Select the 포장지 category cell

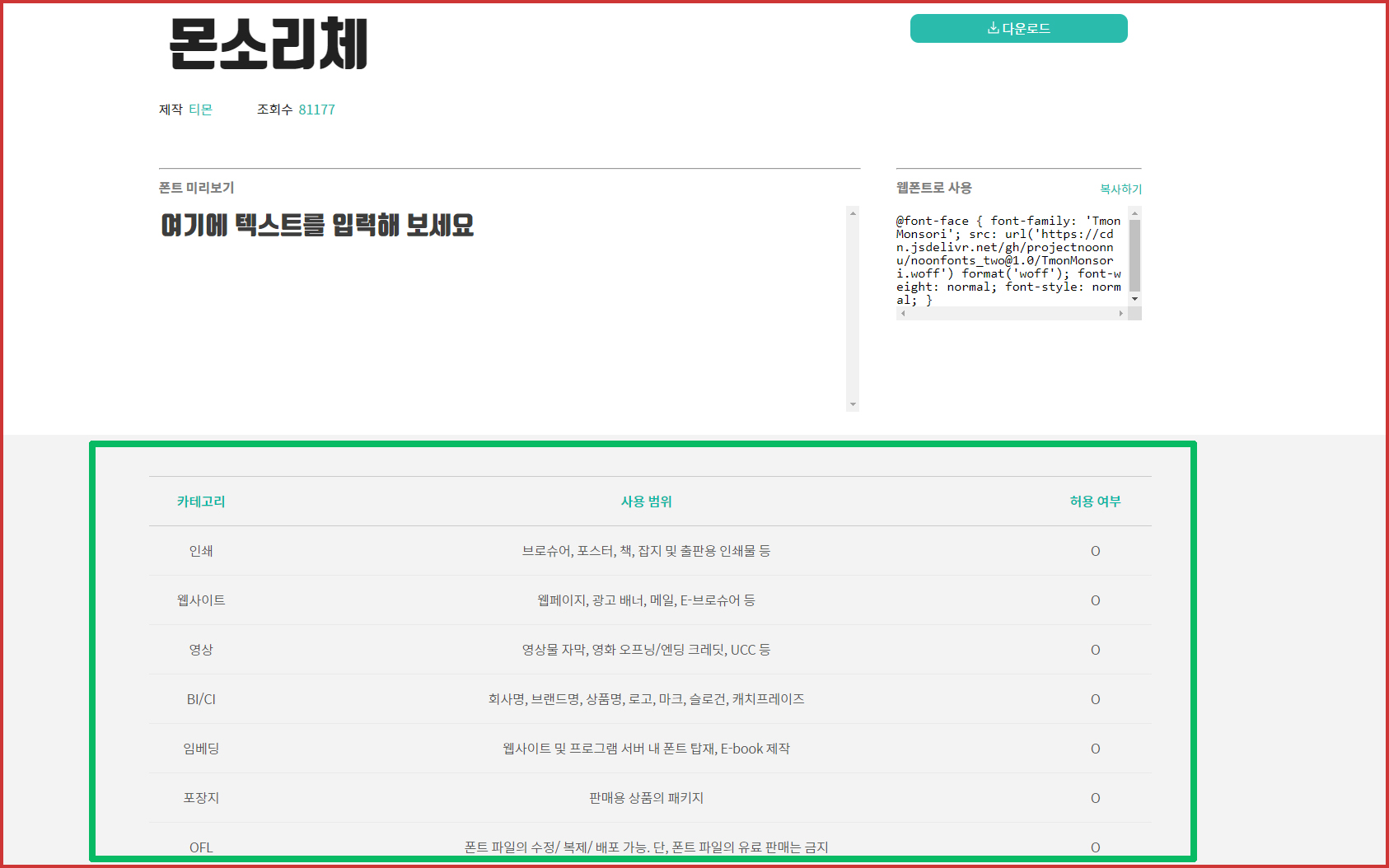201,798
